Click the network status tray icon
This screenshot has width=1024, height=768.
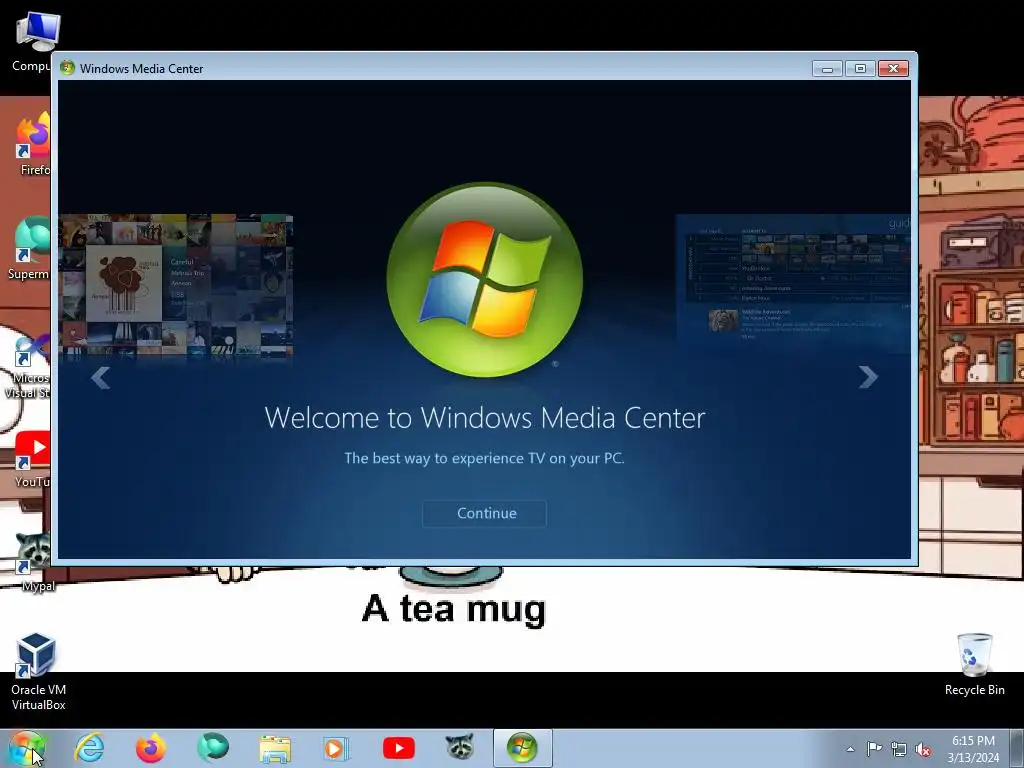[899, 749]
